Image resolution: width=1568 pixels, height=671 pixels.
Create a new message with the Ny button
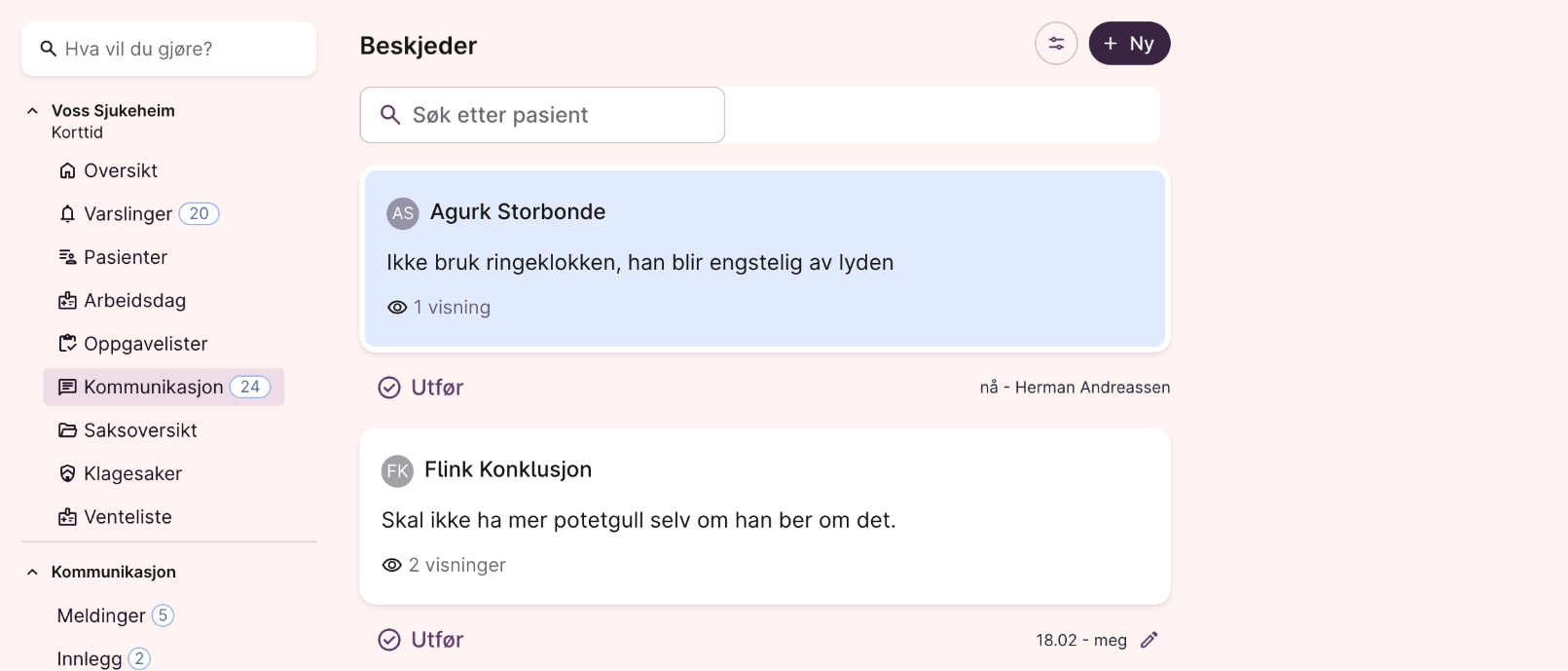[1129, 44]
